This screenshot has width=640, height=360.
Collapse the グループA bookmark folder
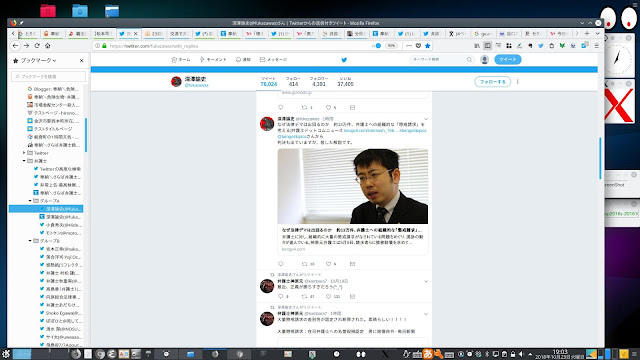pyautogui.click(x=30, y=201)
